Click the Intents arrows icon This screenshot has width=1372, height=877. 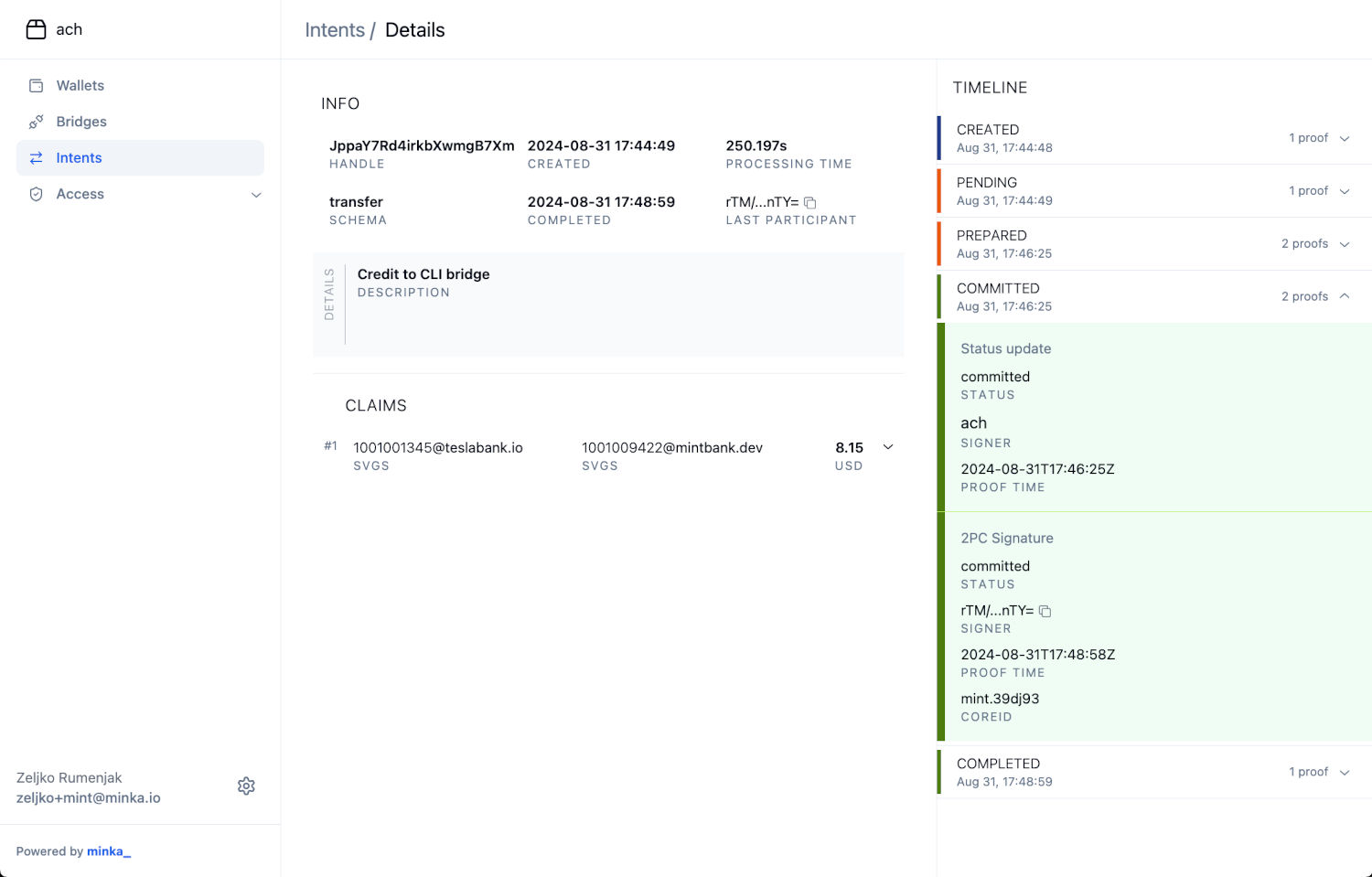[x=37, y=158]
